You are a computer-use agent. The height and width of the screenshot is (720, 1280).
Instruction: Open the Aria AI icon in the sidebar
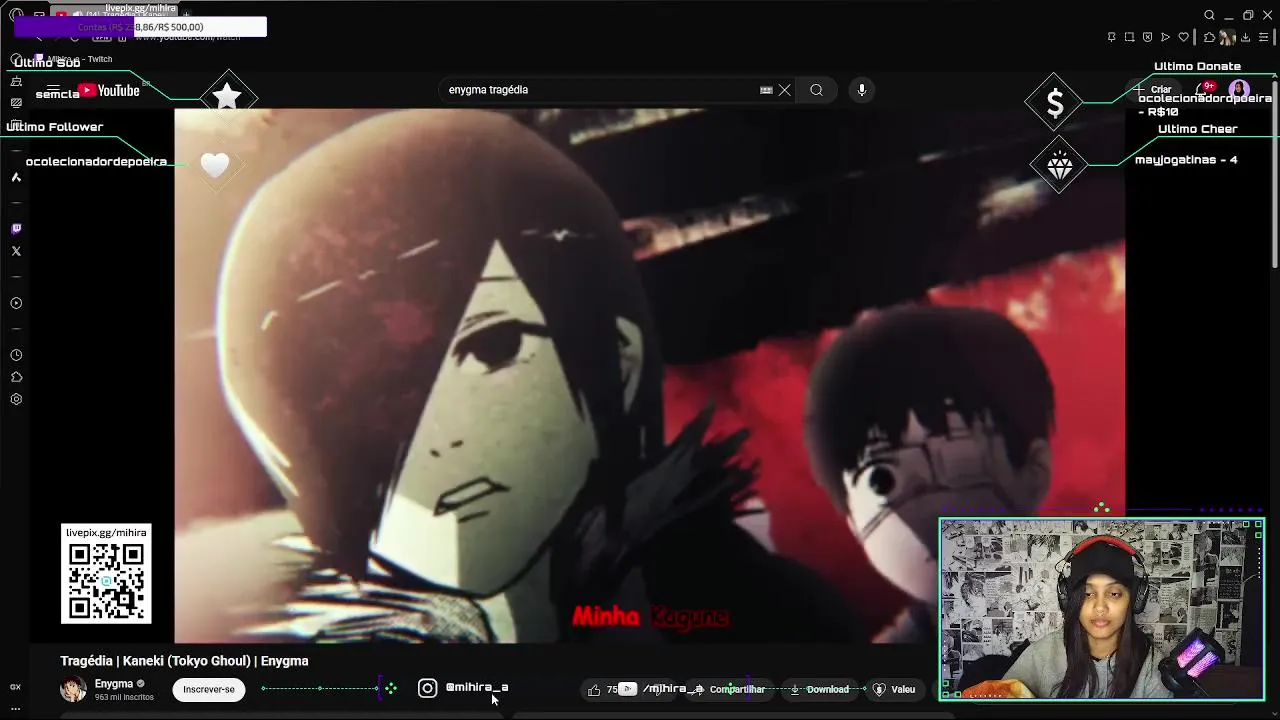[16, 177]
